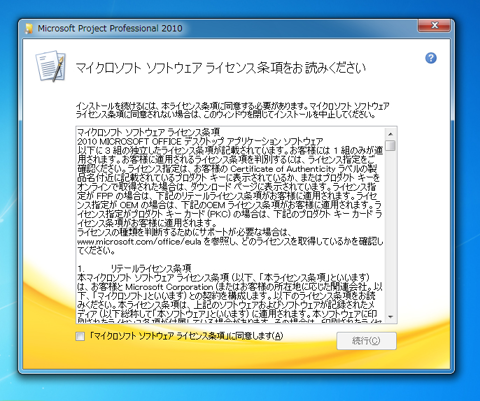This screenshot has height=401, width=480.
Task: Click the heading マイクロソフト ソフトウェア ライセンス条項をお読みください
Action: 221,68
